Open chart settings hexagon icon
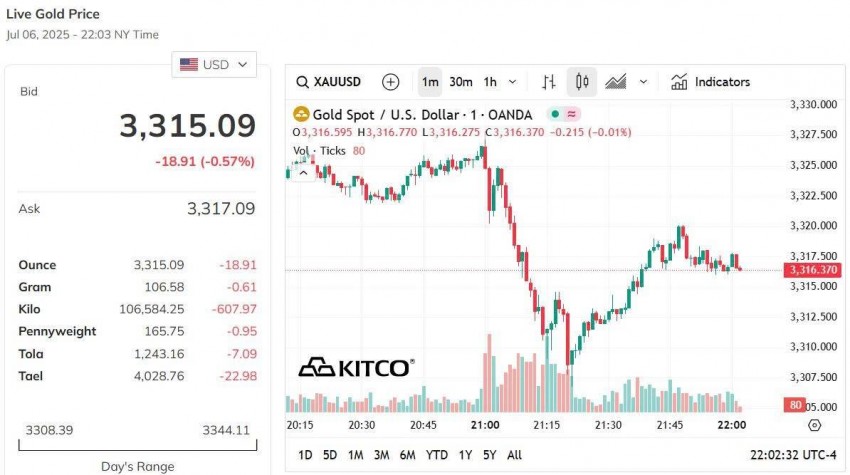Image resolution: width=850 pixels, height=475 pixels. (814, 425)
